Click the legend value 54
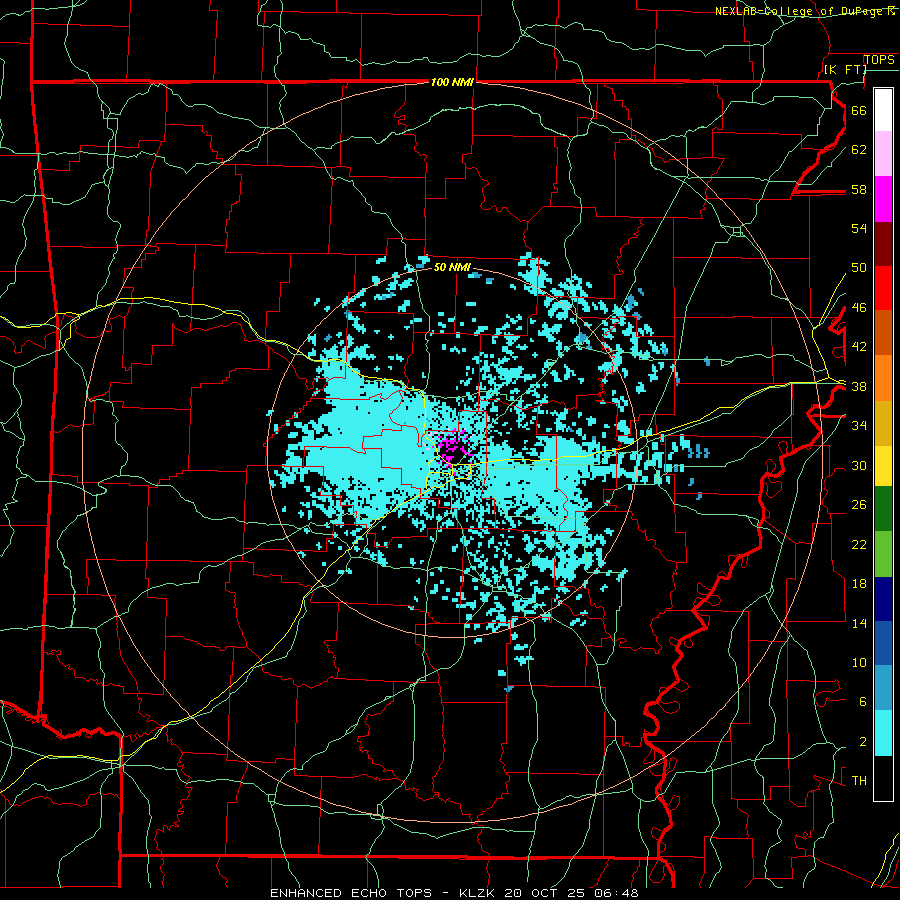900x900 pixels. [x=859, y=228]
